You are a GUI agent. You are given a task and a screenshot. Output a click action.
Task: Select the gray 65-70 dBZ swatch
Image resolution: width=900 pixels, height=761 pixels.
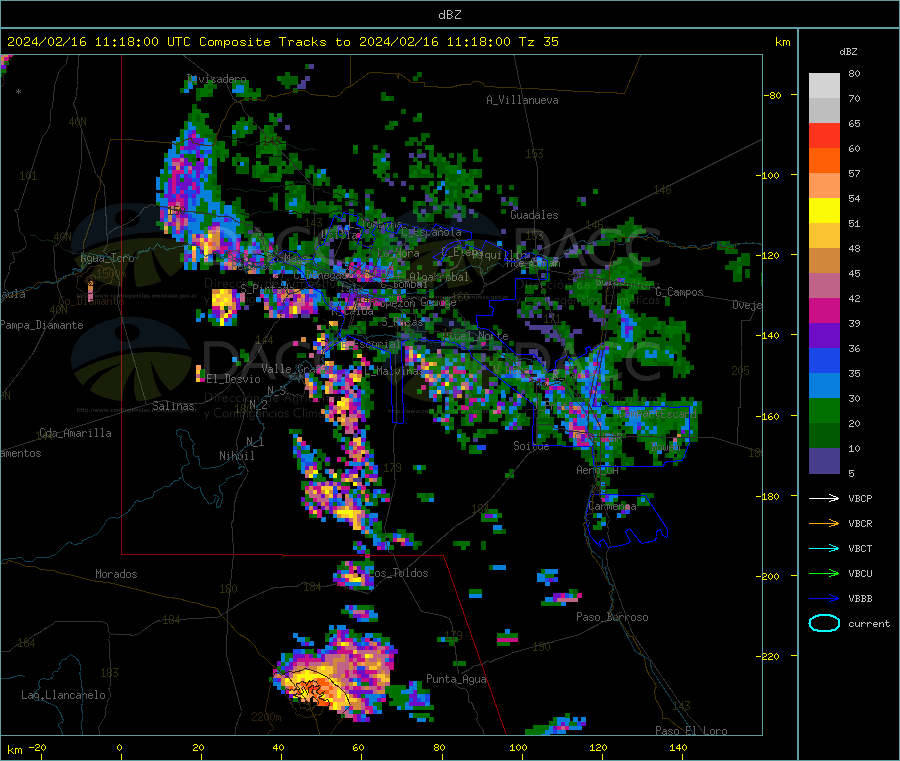click(824, 111)
